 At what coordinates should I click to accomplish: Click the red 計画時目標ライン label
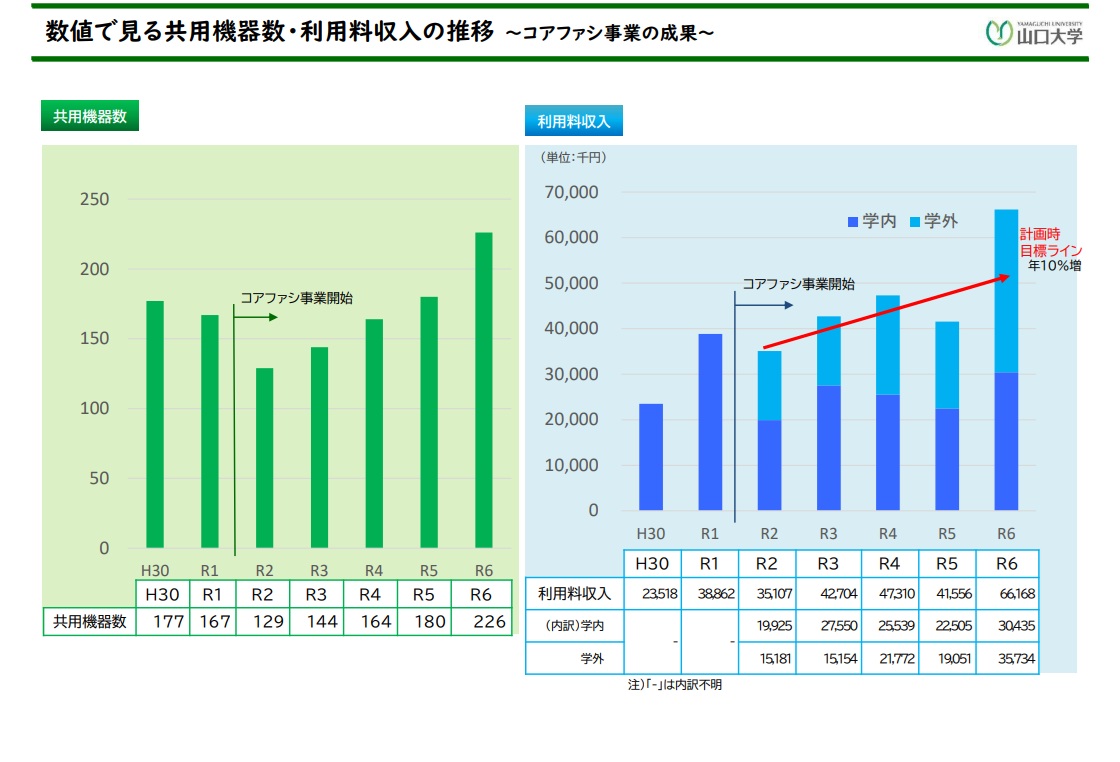click(x=1050, y=242)
